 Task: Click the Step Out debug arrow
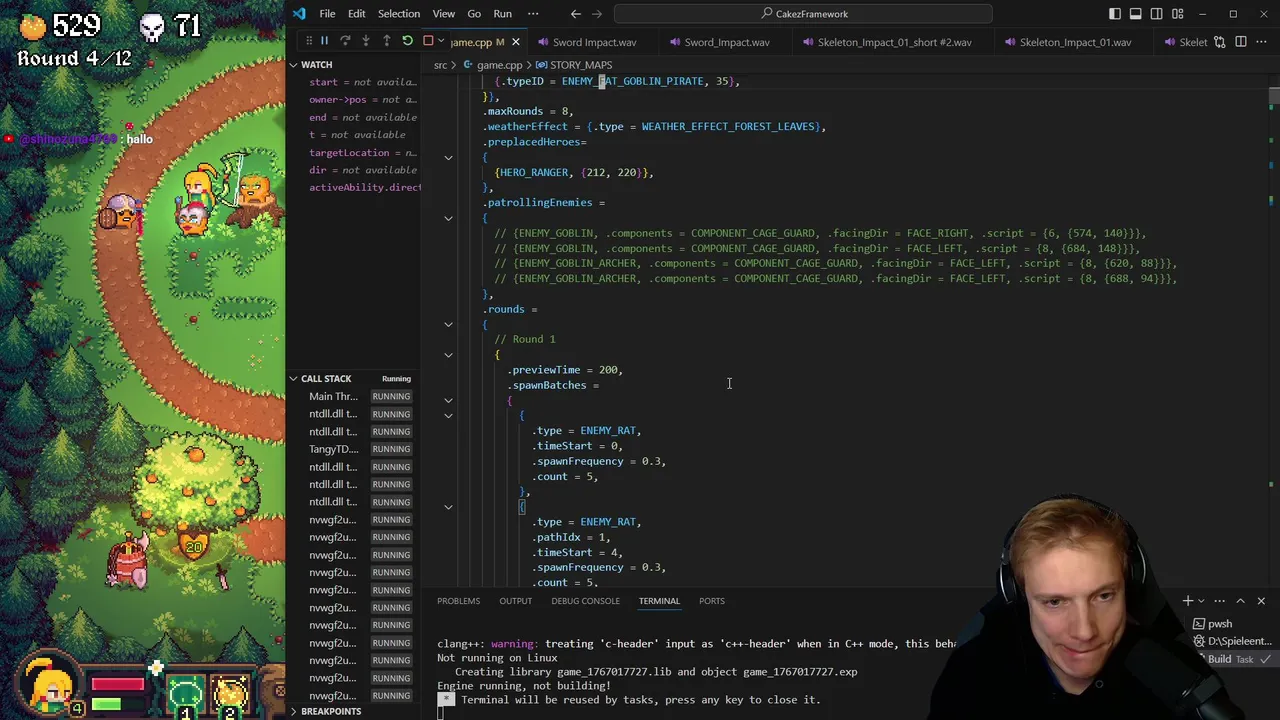coord(386,41)
